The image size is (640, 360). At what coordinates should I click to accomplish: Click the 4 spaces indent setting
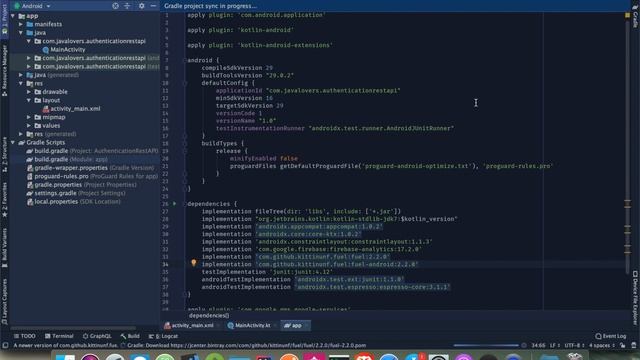602,345
